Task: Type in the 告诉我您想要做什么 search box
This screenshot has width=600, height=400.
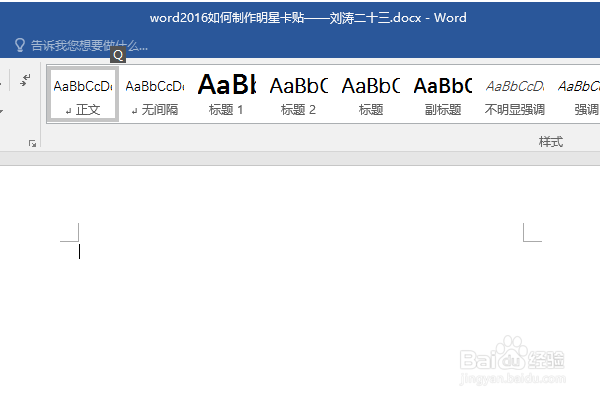Action: [89, 46]
